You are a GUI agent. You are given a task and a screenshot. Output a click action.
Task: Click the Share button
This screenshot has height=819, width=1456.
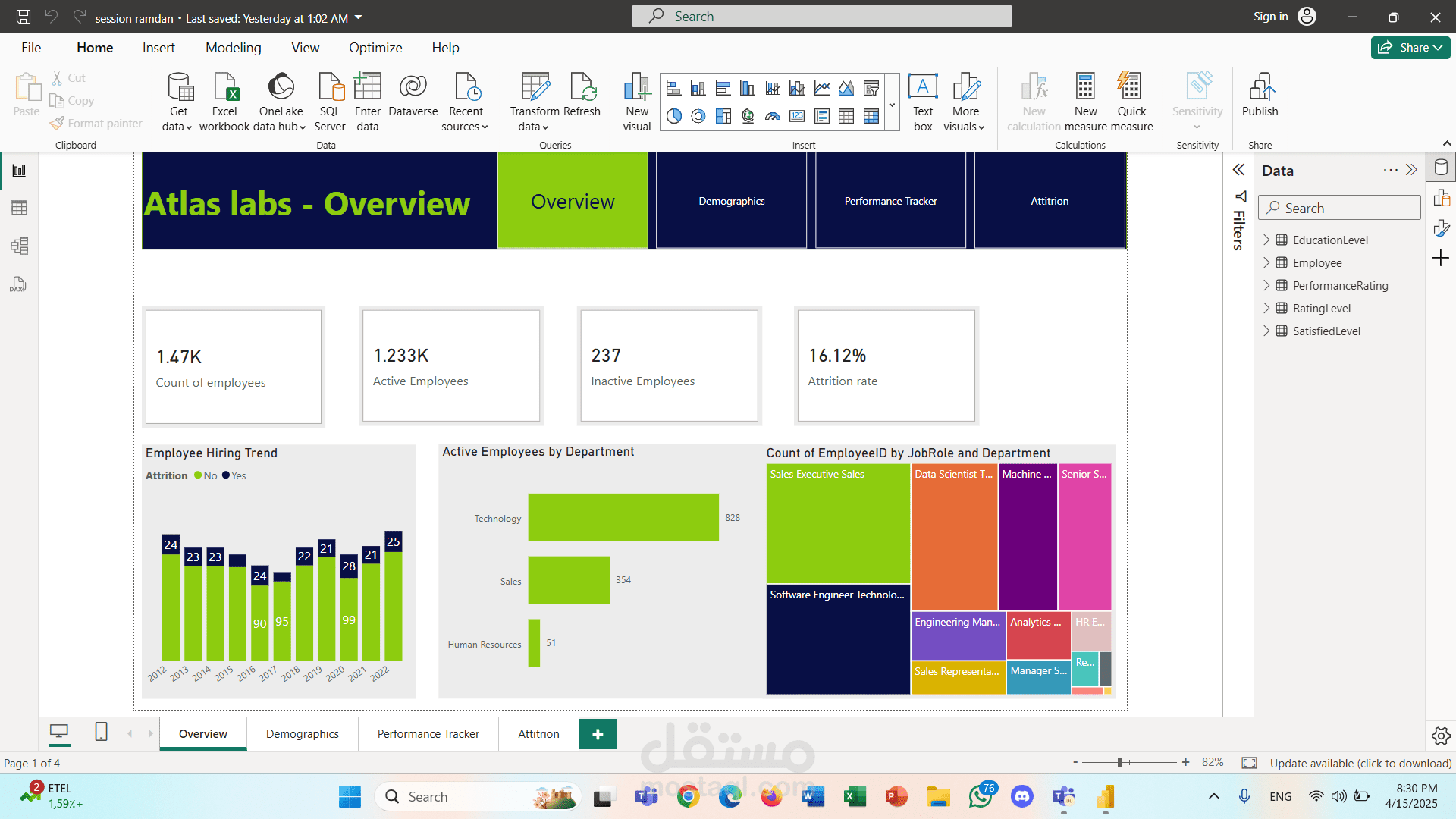coord(1410,48)
